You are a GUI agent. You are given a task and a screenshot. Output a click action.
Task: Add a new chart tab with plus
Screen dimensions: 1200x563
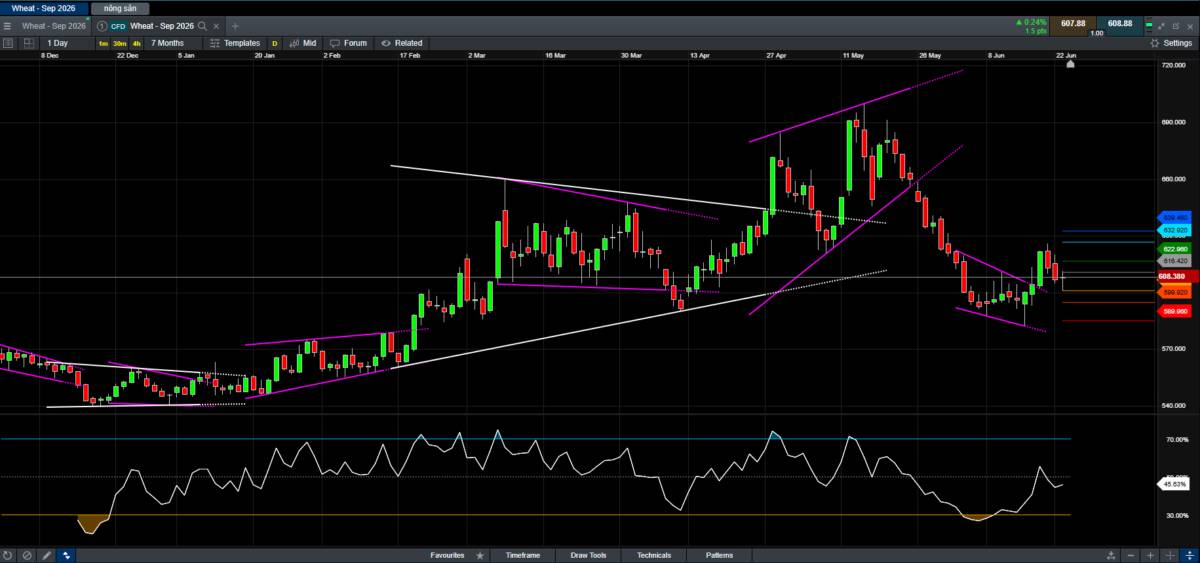click(x=234, y=25)
